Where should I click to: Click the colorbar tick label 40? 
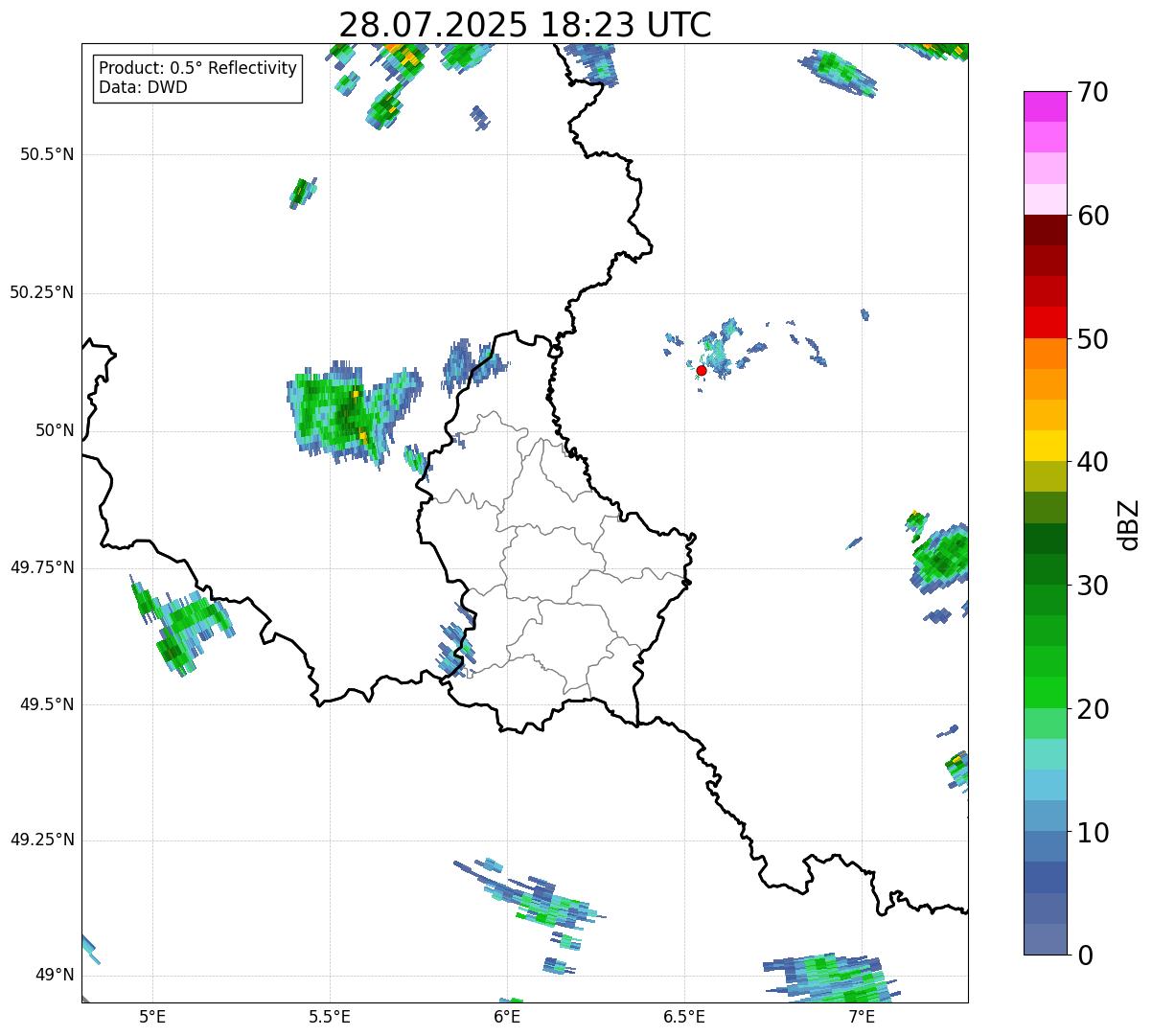pos(1092,462)
